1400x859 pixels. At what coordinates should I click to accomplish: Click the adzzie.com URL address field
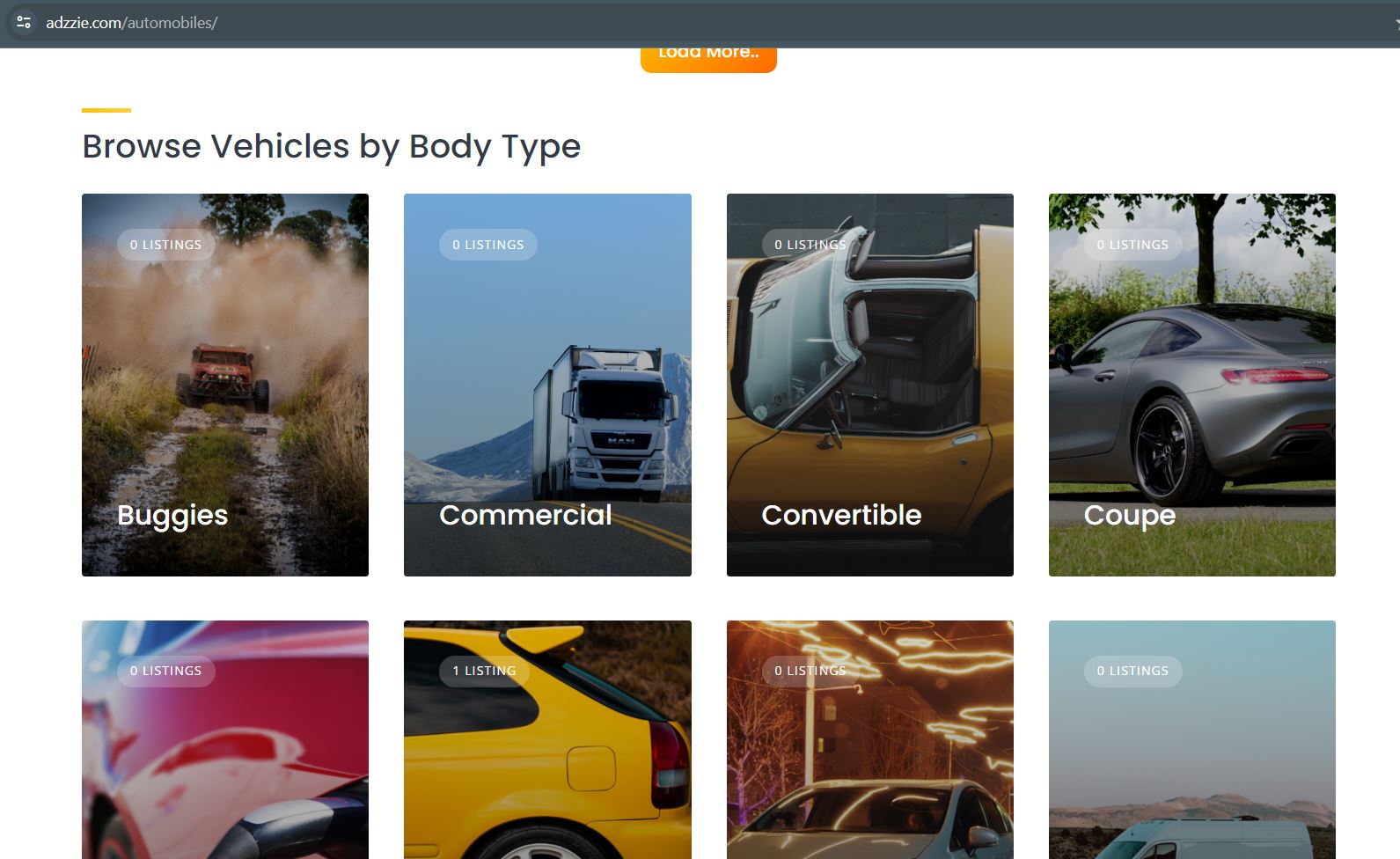pos(132,23)
